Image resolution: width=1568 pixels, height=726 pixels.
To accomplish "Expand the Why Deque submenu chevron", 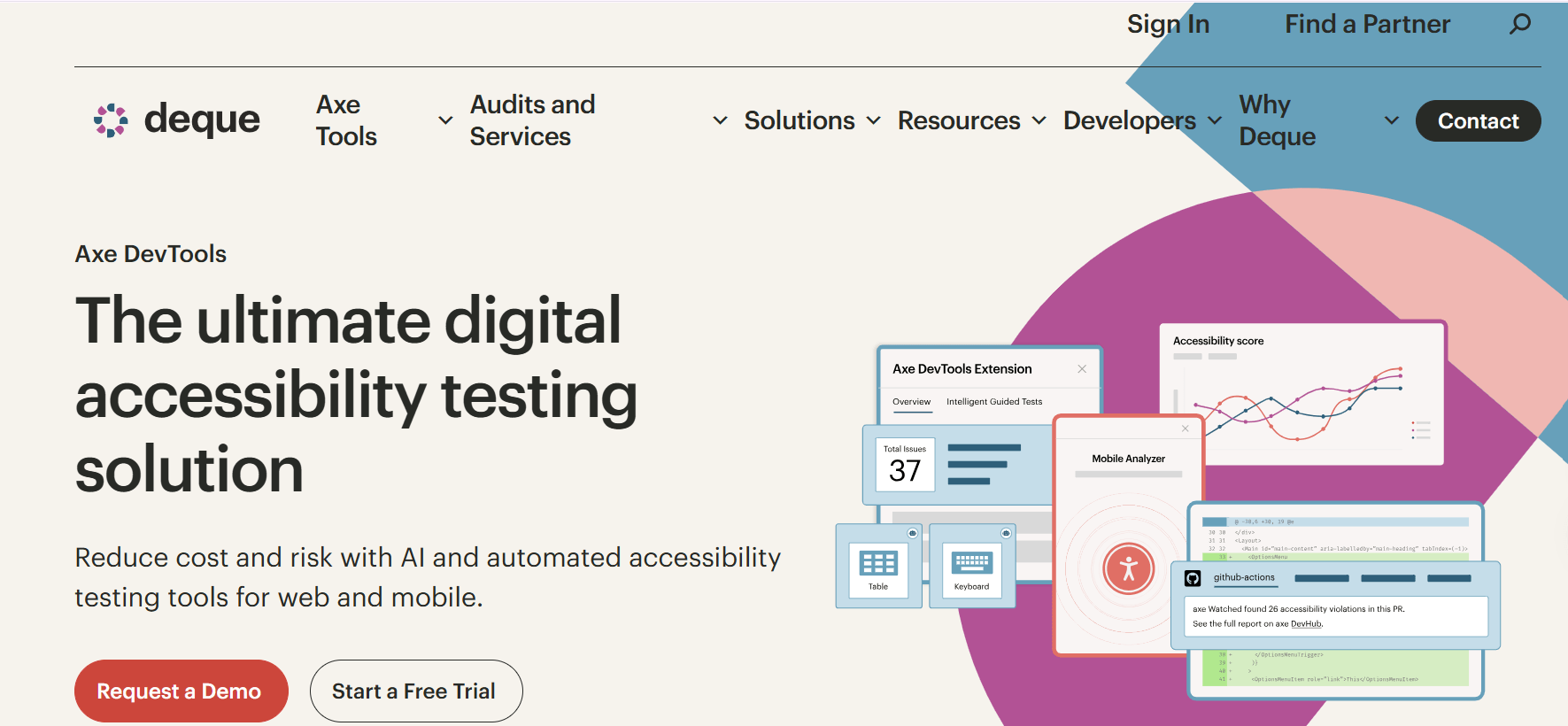I will (1392, 120).
